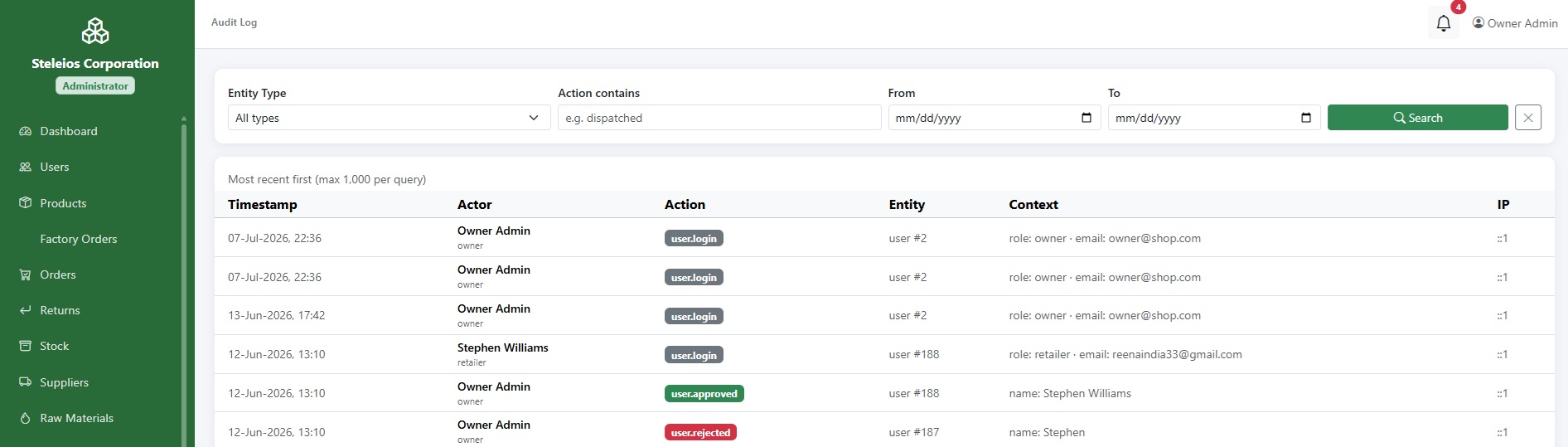Click entity user #188 in user.approved row
Image resolution: width=1568 pixels, height=447 pixels.
[x=914, y=393]
